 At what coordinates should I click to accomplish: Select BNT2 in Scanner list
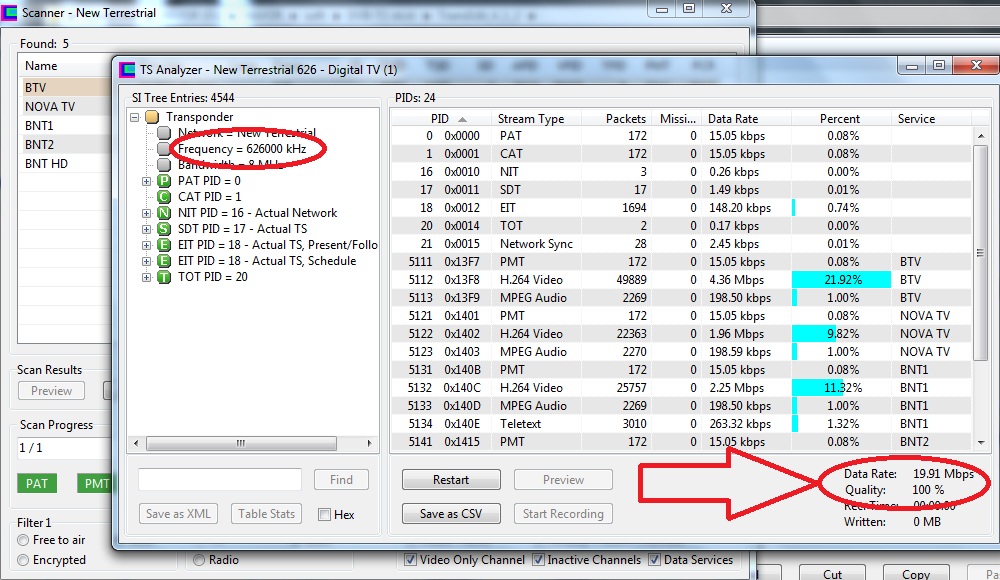coord(65,145)
